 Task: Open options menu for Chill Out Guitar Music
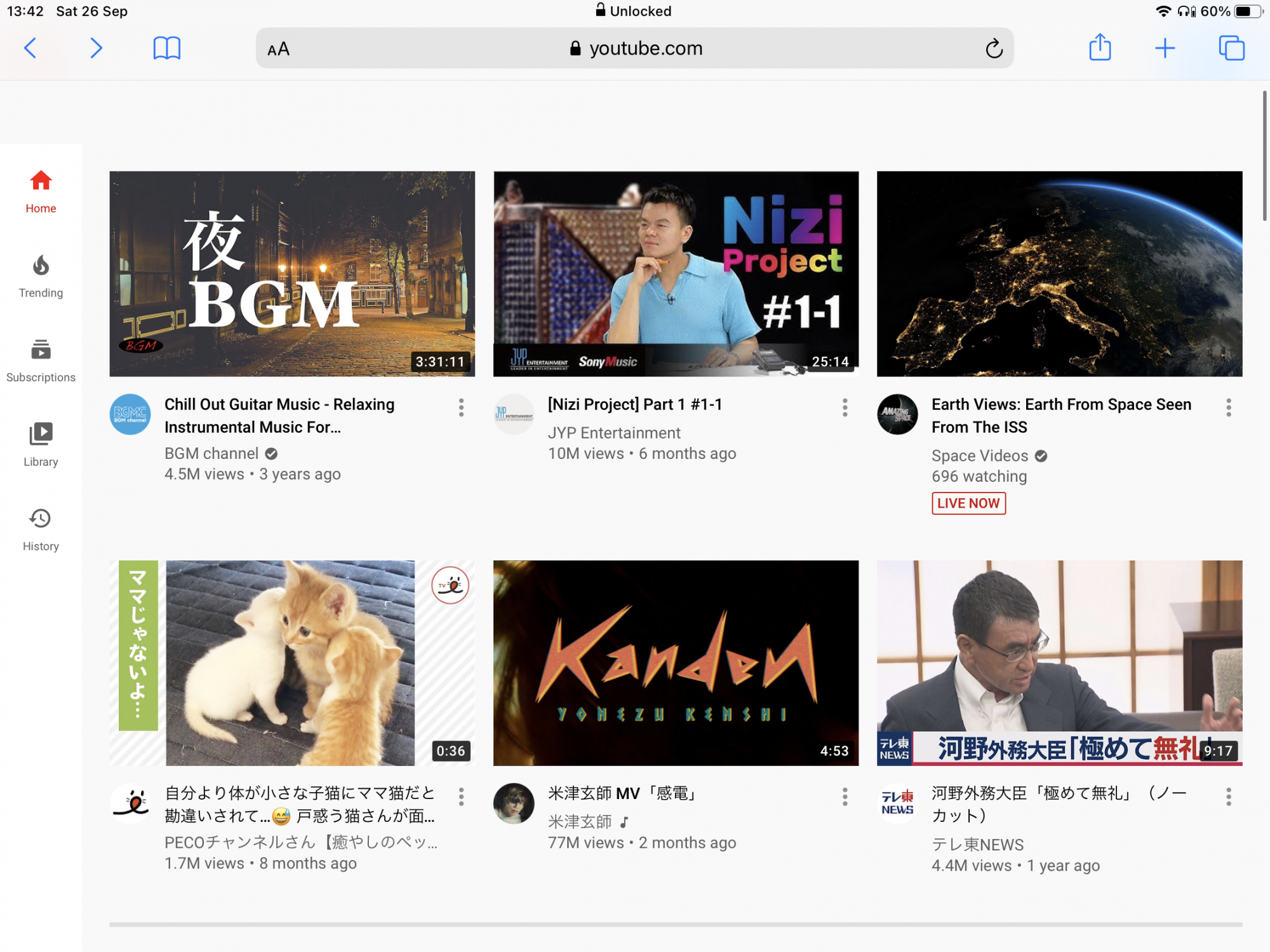pos(462,407)
